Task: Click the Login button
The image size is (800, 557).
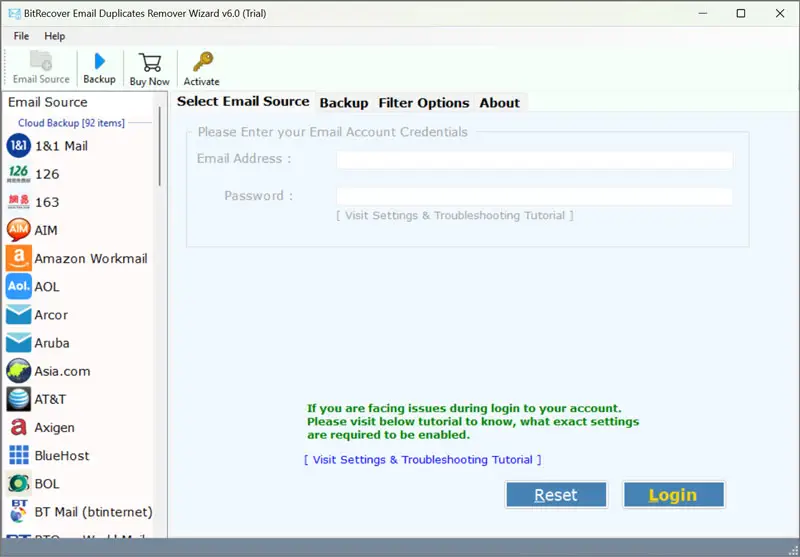Action: pos(673,495)
